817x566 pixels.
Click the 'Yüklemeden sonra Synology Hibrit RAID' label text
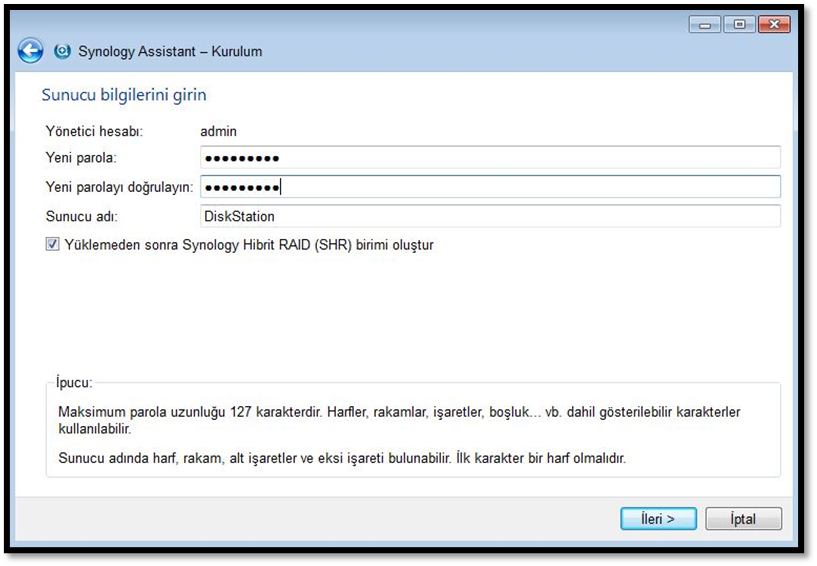248,244
